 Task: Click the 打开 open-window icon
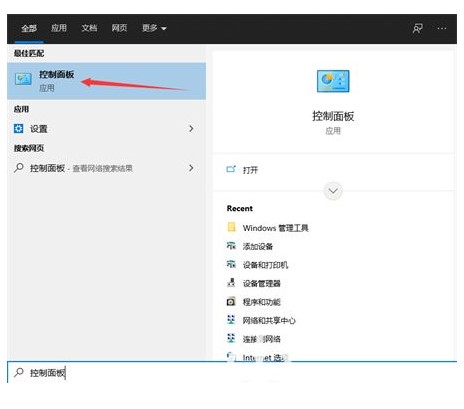pos(231,169)
